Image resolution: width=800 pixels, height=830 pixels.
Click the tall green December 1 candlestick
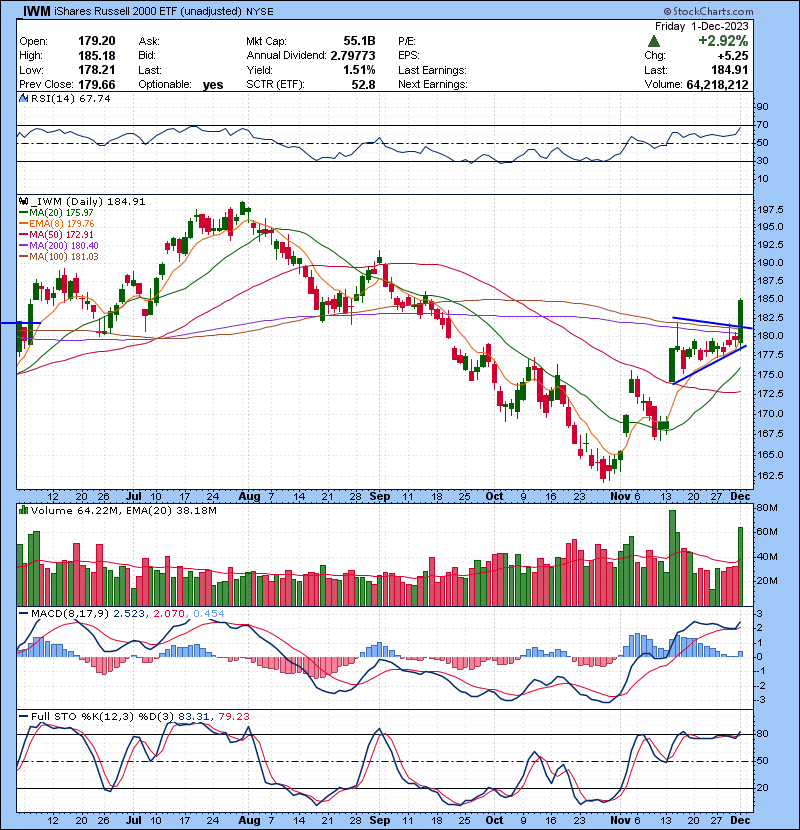(x=740, y=313)
